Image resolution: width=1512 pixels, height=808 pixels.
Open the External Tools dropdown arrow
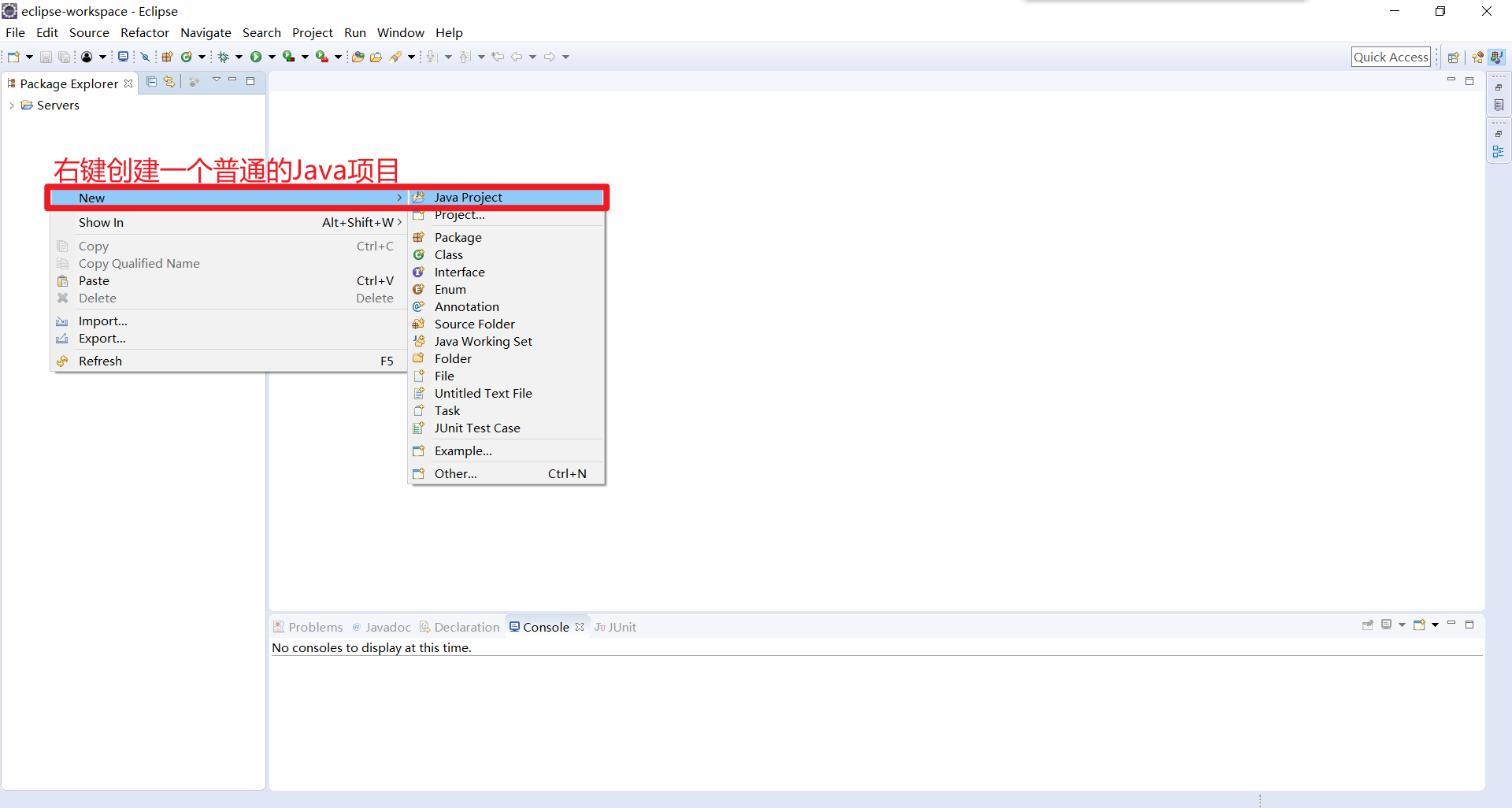338,57
